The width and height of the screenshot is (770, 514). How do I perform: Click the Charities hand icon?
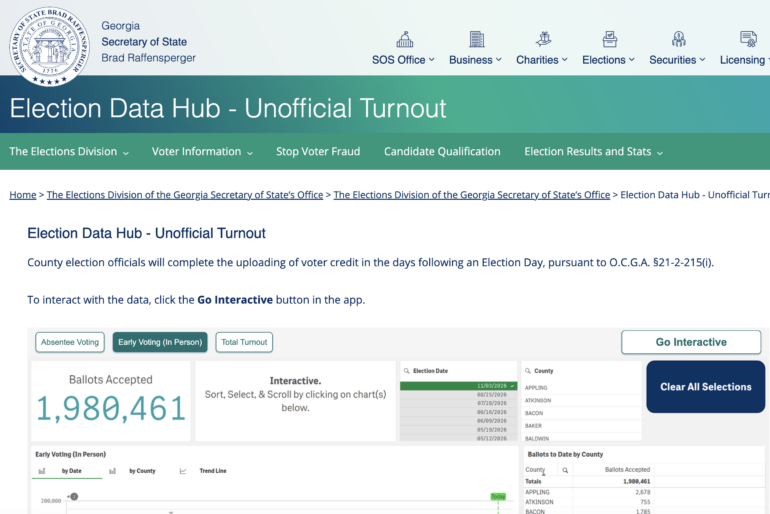tap(543, 39)
